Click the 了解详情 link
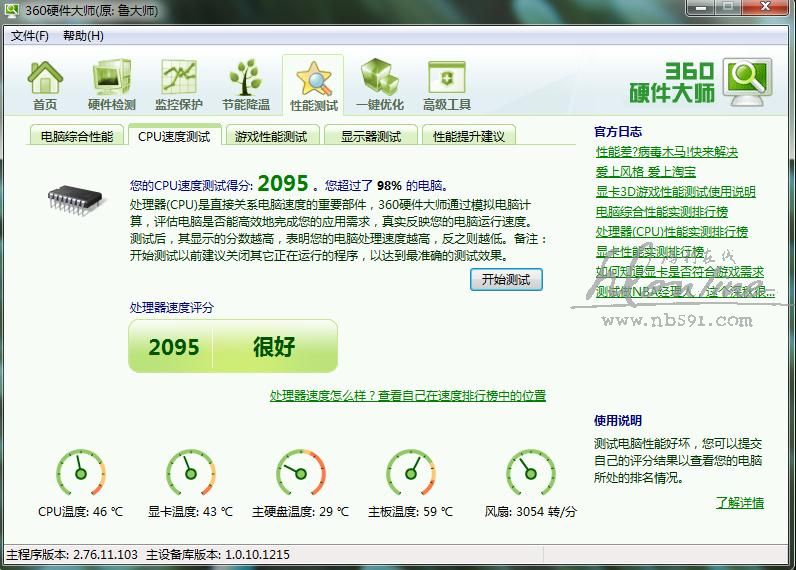The image size is (796, 570). (x=739, y=503)
